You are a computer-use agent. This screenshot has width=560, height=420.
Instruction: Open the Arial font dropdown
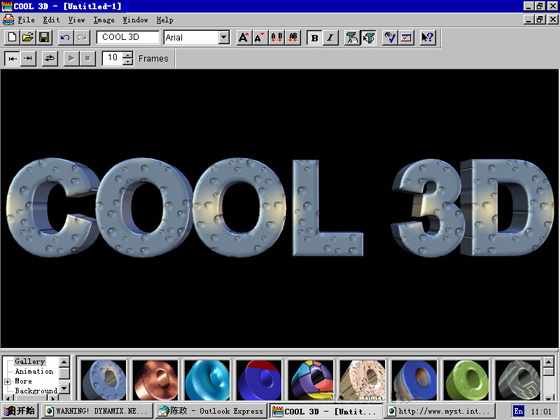click(x=224, y=37)
